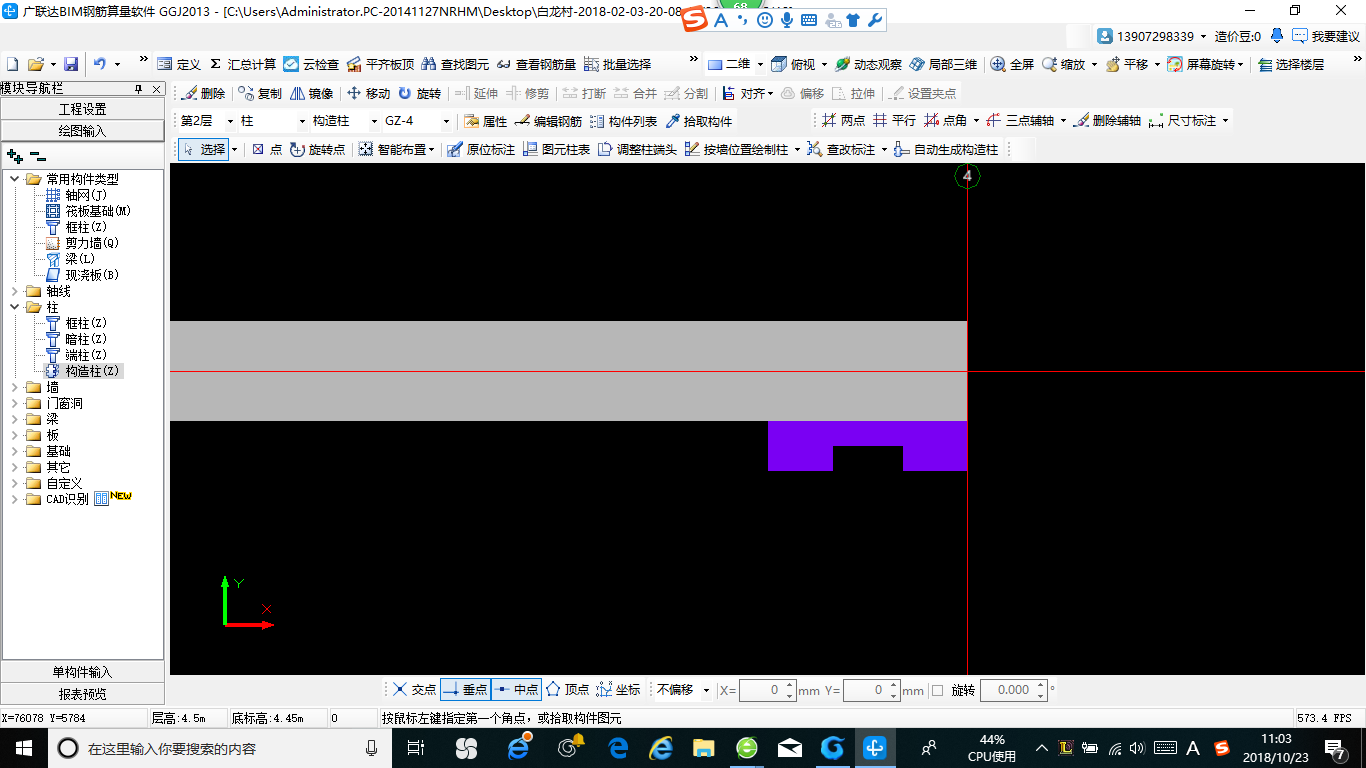This screenshot has width=1366, height=768.
Task: Expand the 门窗洞 tree folder
Action: [15, 403]
